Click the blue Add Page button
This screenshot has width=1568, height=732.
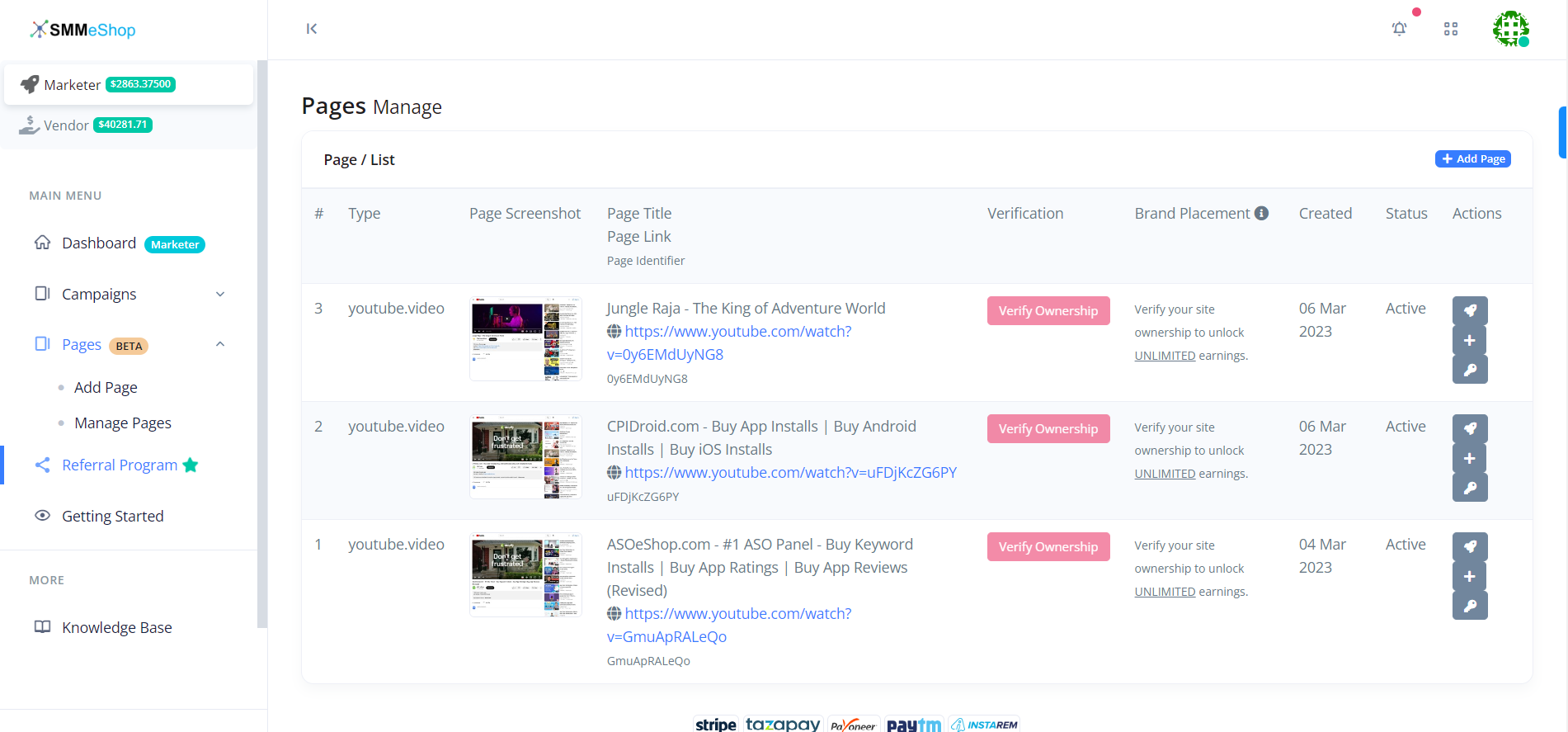(x=1473, y=158)
